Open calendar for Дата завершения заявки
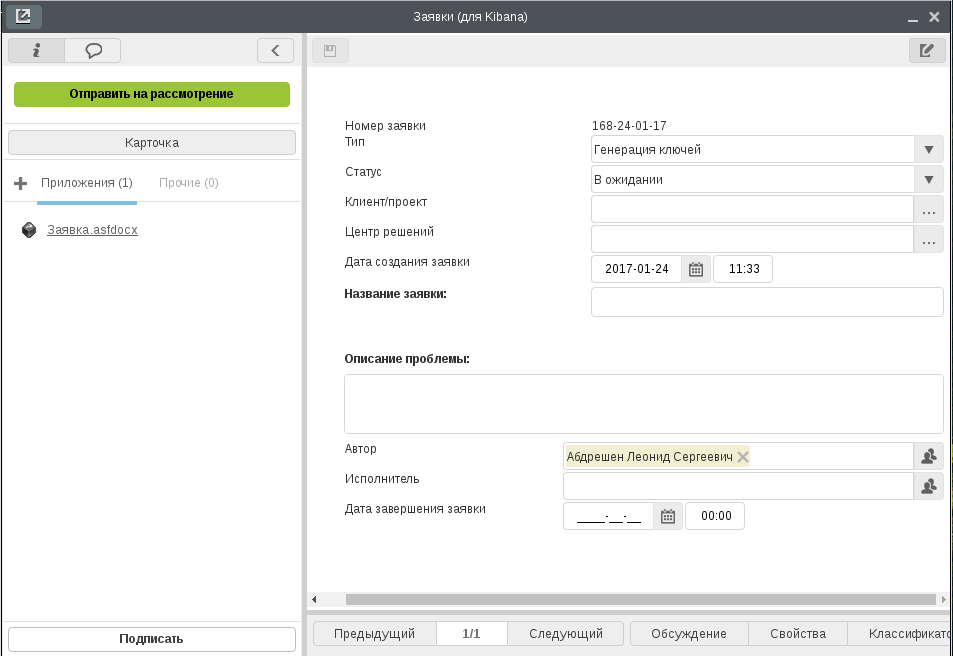The width and height of the screenshot is (953, 656). click(x=668, y=516)
